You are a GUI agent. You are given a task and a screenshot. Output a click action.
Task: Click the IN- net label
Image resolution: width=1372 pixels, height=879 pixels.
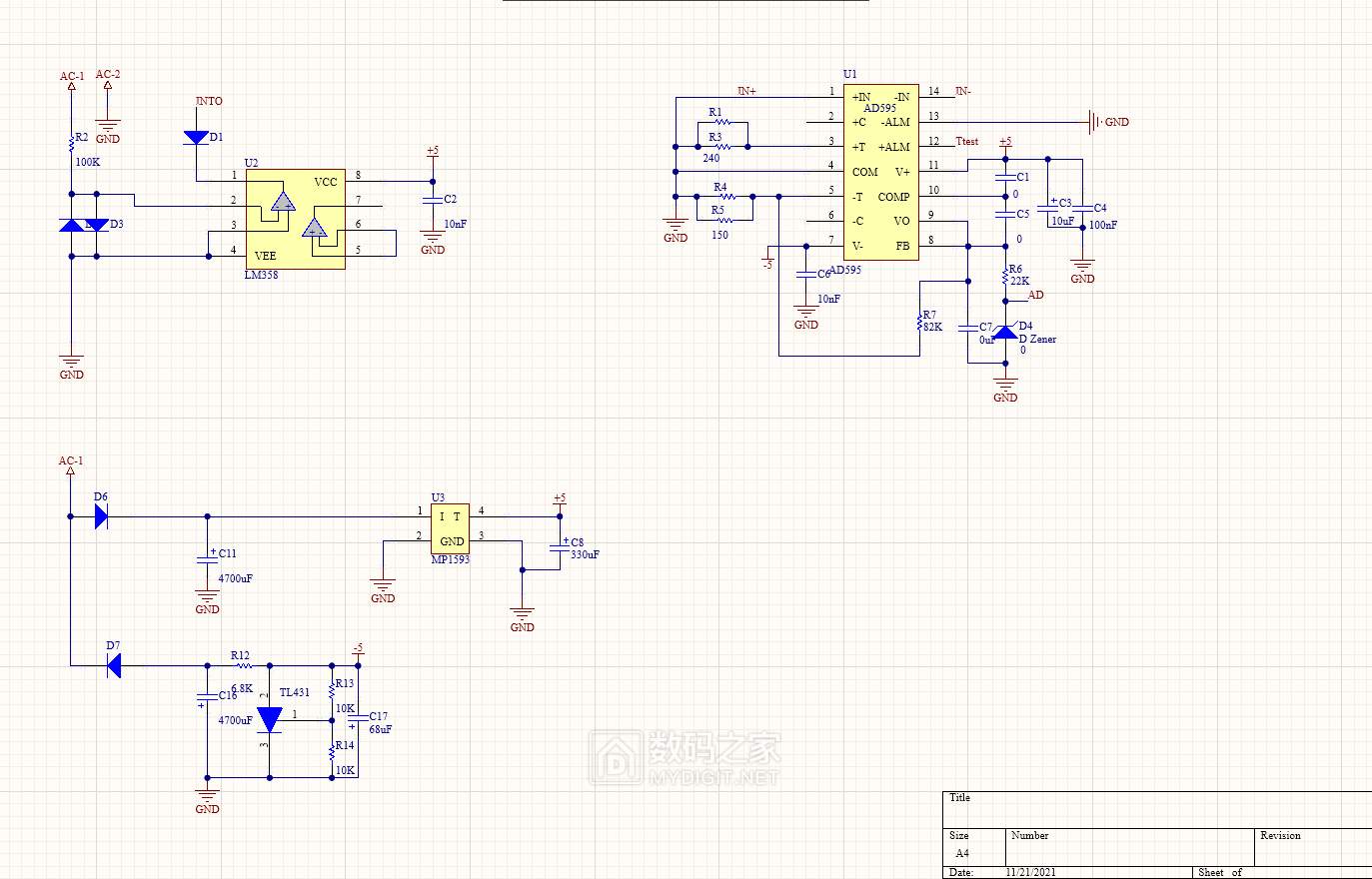(x=963, y=91)
